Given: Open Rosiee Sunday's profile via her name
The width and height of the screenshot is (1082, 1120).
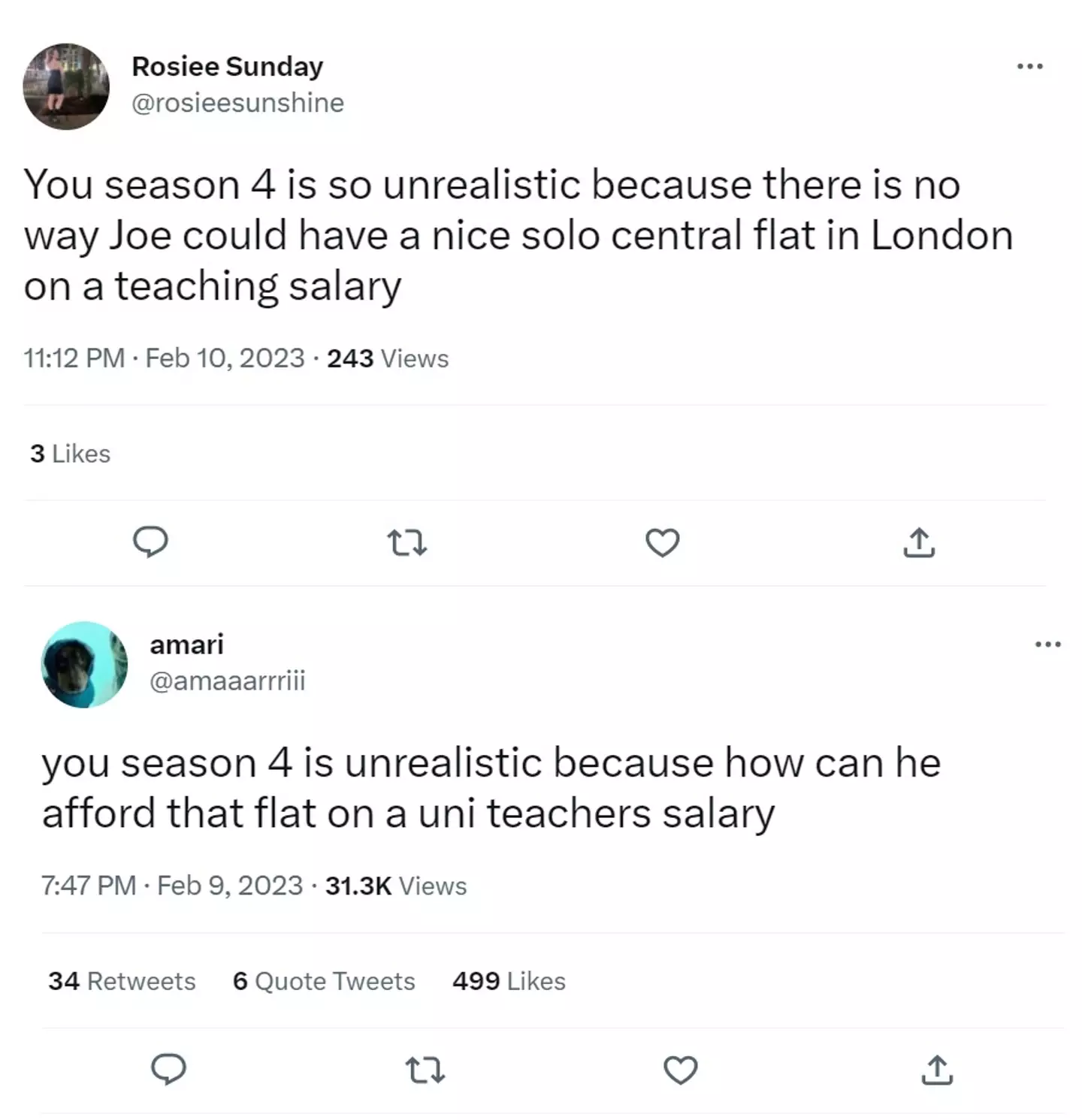Looking at the screenshot, I should (228, 66).
